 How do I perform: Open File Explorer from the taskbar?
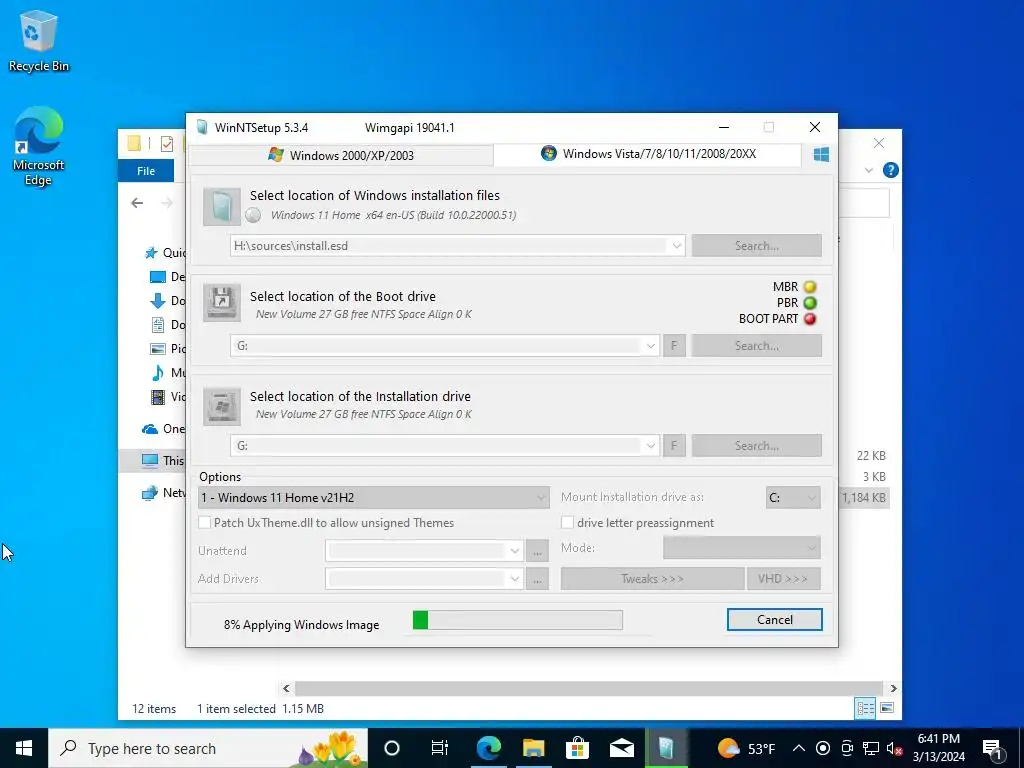tap(534, 748)
